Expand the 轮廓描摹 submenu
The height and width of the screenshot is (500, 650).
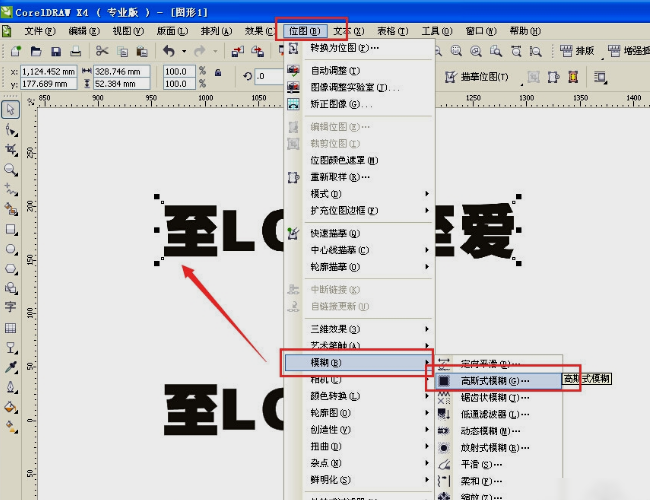[368, 267]
